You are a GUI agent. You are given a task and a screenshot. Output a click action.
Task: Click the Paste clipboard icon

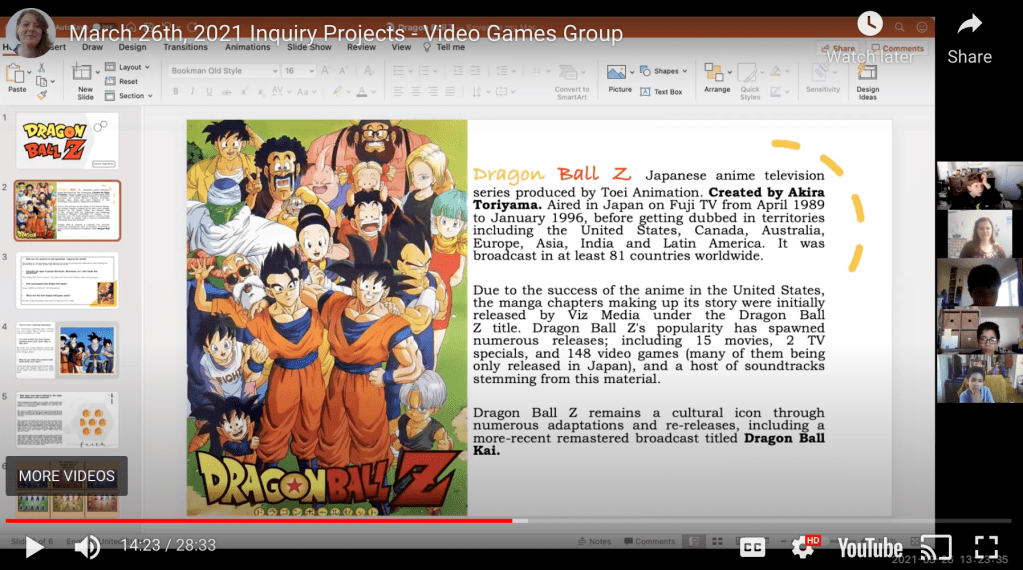pos(17,77)
